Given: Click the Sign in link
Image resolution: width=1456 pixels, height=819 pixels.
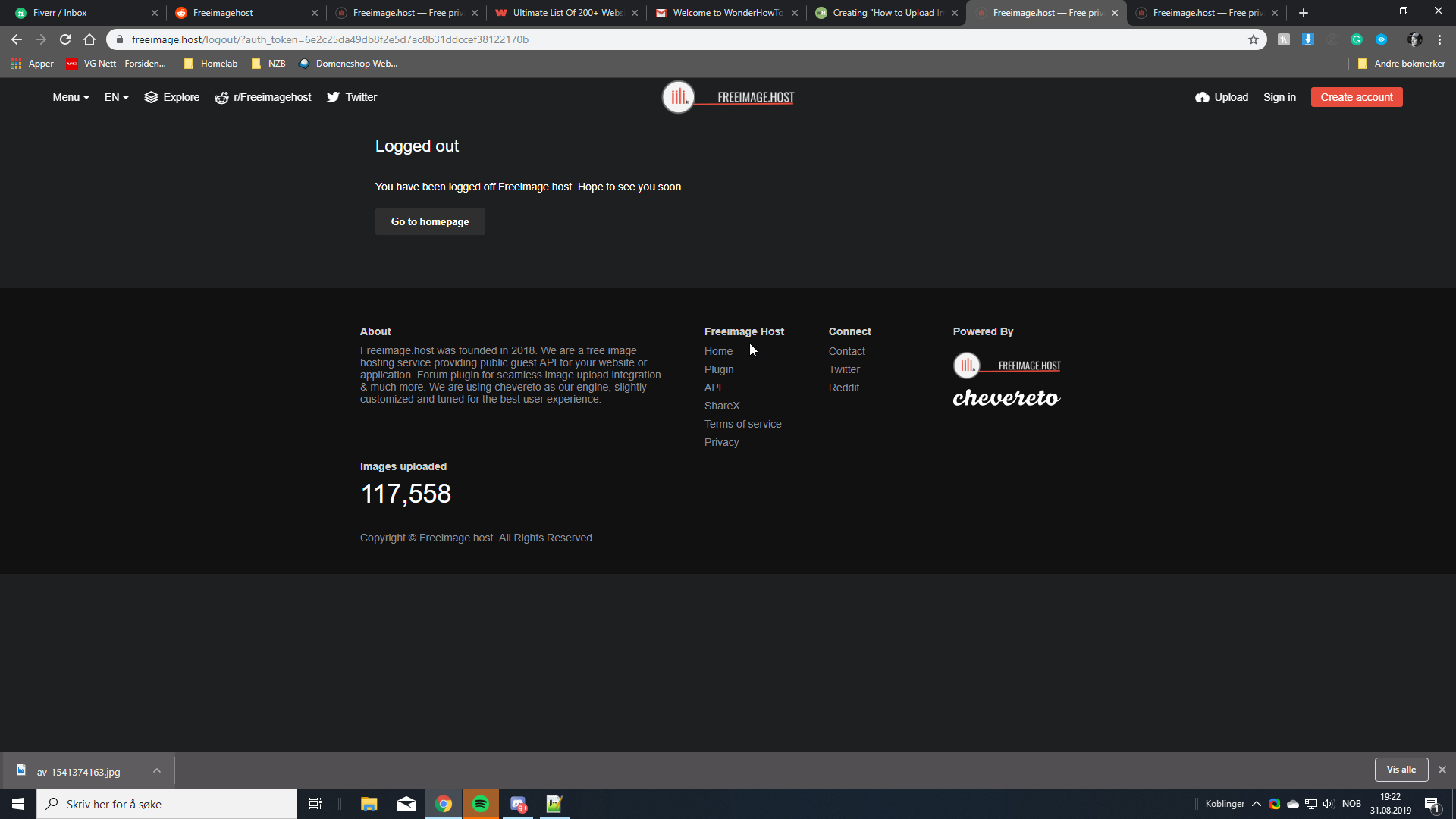Looking at the screenshot, I should coord(1279,97).
